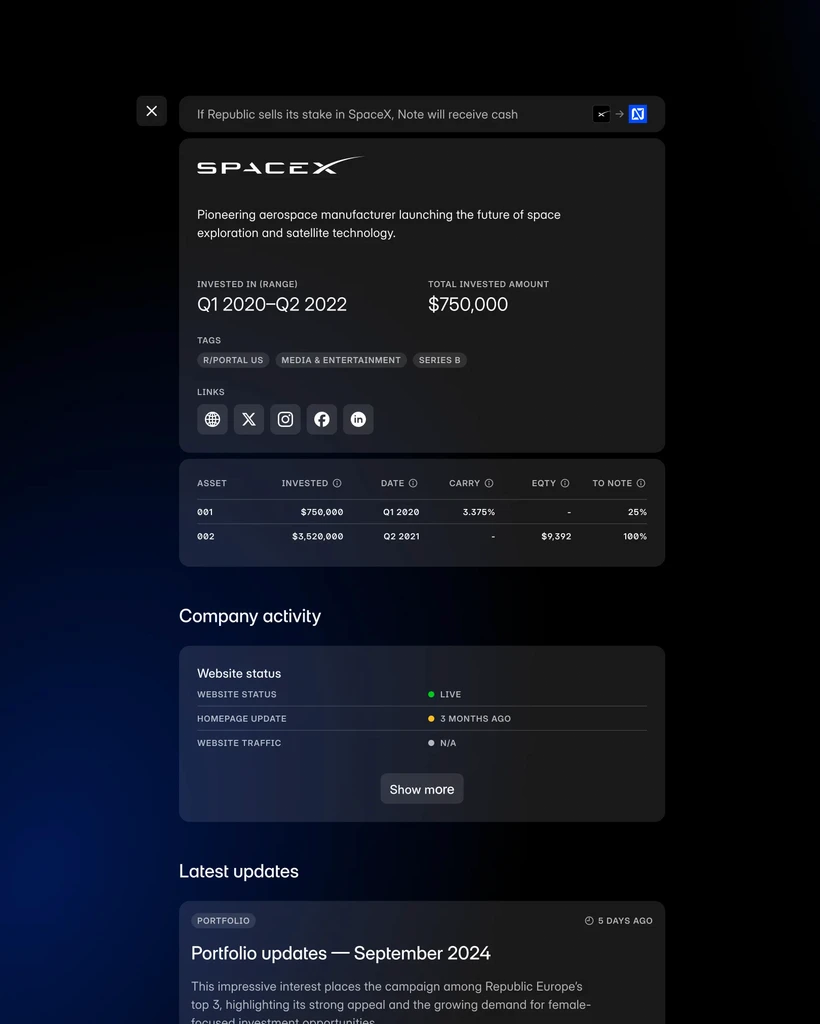Open the SpaceX Instagram link

[x=285, y=419]
